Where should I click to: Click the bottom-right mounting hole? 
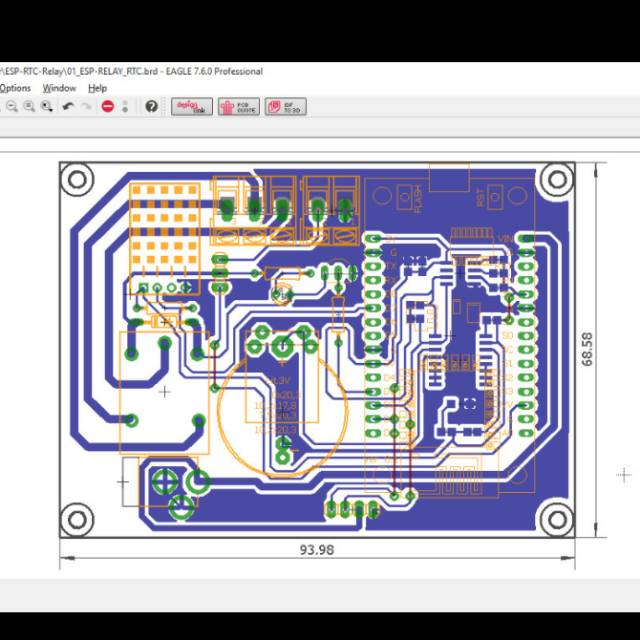click(557, 520)
